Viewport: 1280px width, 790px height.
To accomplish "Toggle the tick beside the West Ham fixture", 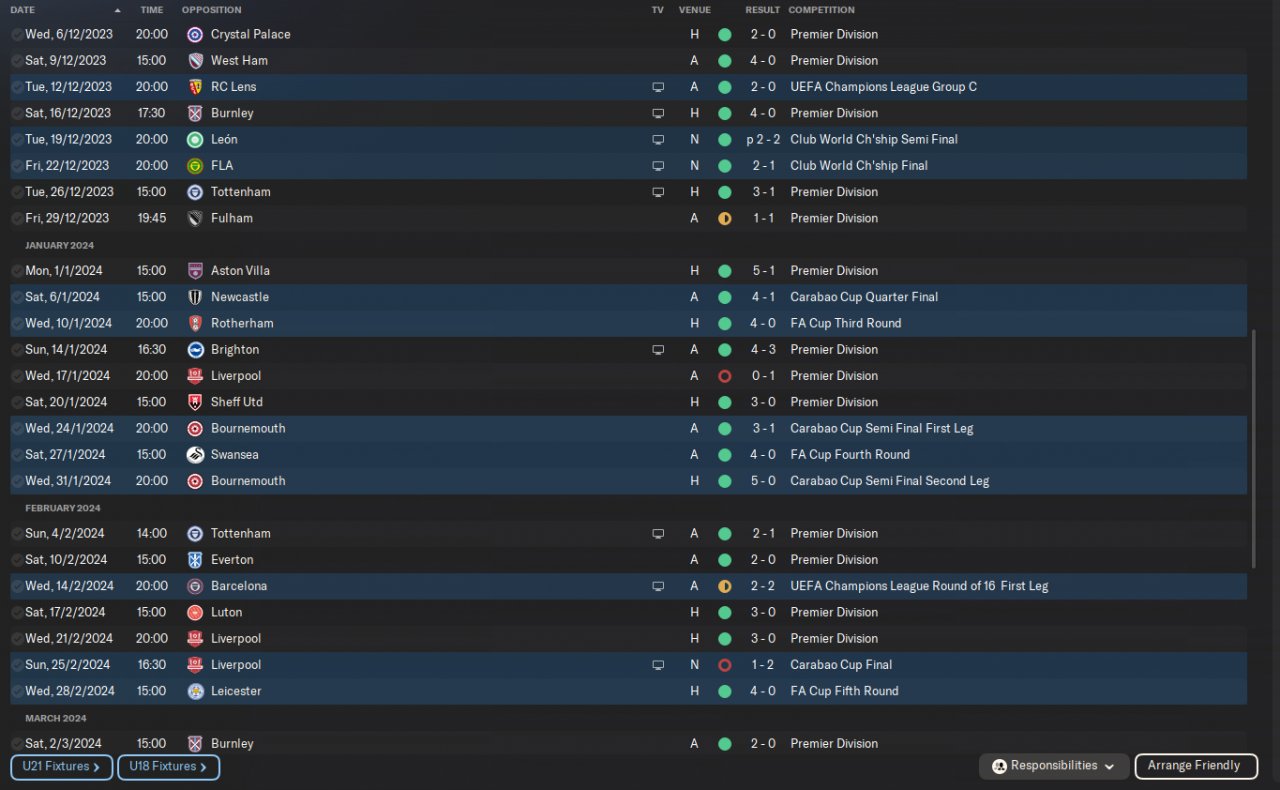I will coord(17,61).
